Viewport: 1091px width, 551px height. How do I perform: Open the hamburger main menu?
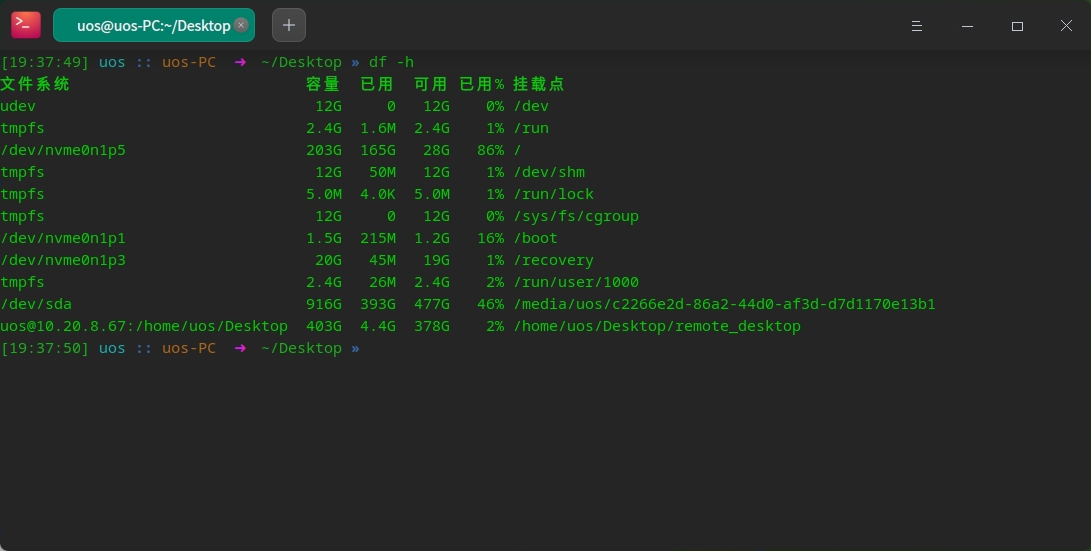(x=918, y=26)
